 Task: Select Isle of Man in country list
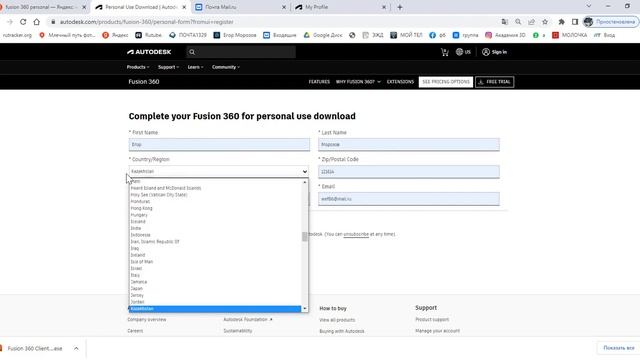click(216, 262)
